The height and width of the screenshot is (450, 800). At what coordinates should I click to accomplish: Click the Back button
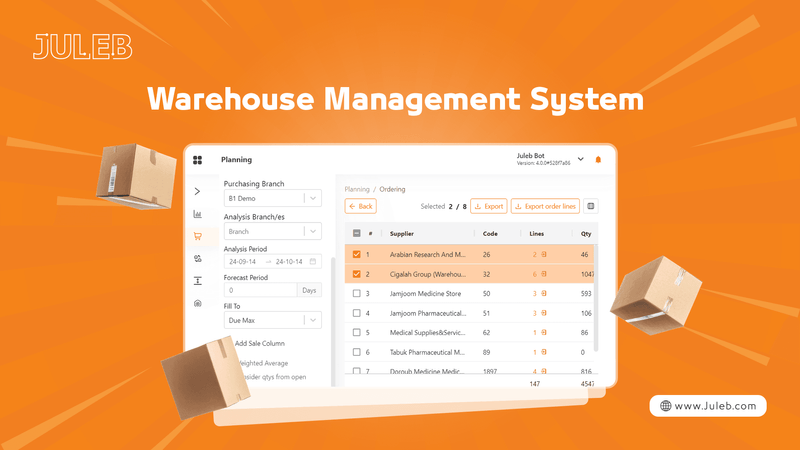(360, 206)
